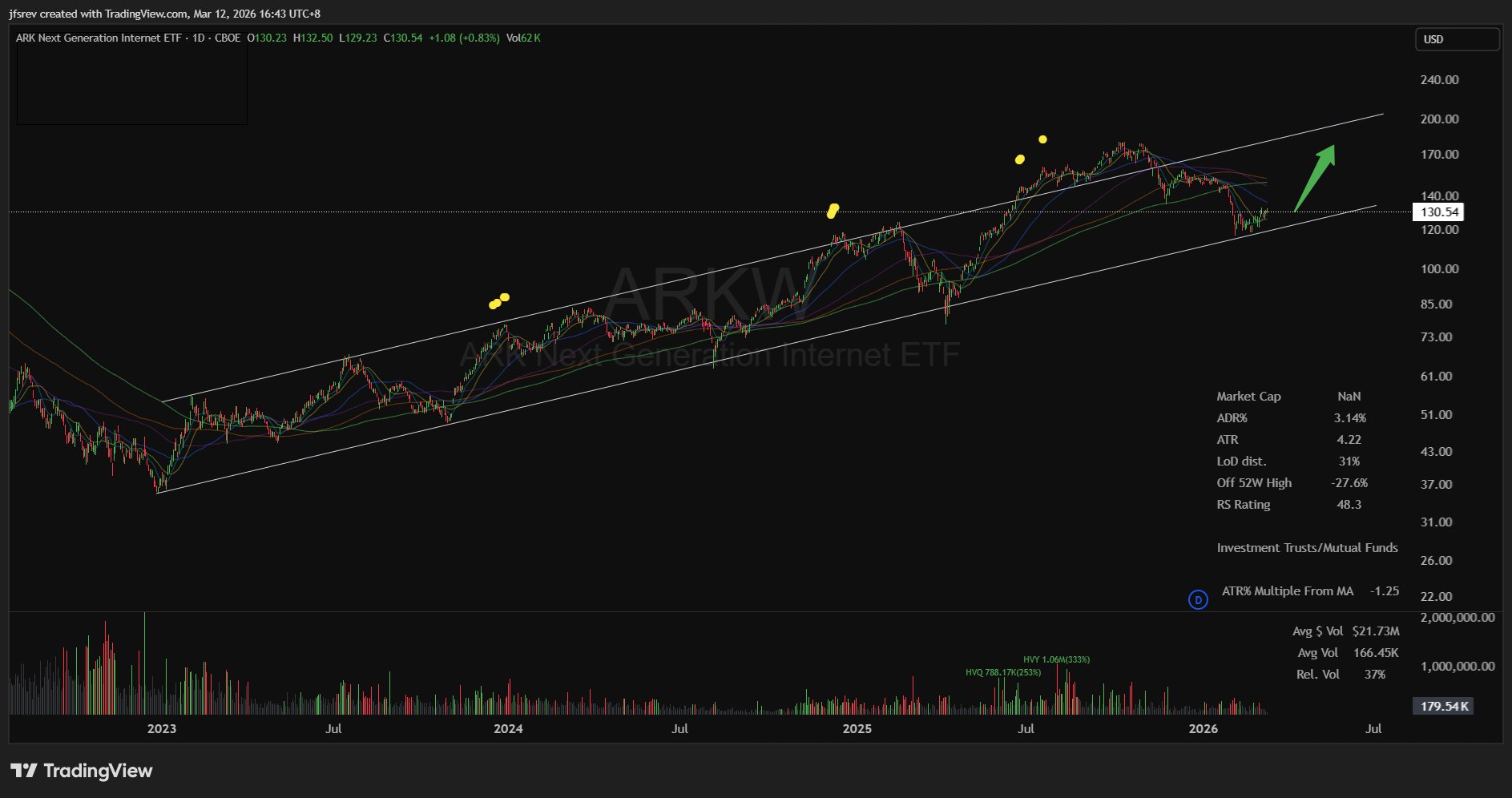The width and height of the screenshot is (1512, 798).
Task: Open the USD currency selector
Action: (1458, 39)
